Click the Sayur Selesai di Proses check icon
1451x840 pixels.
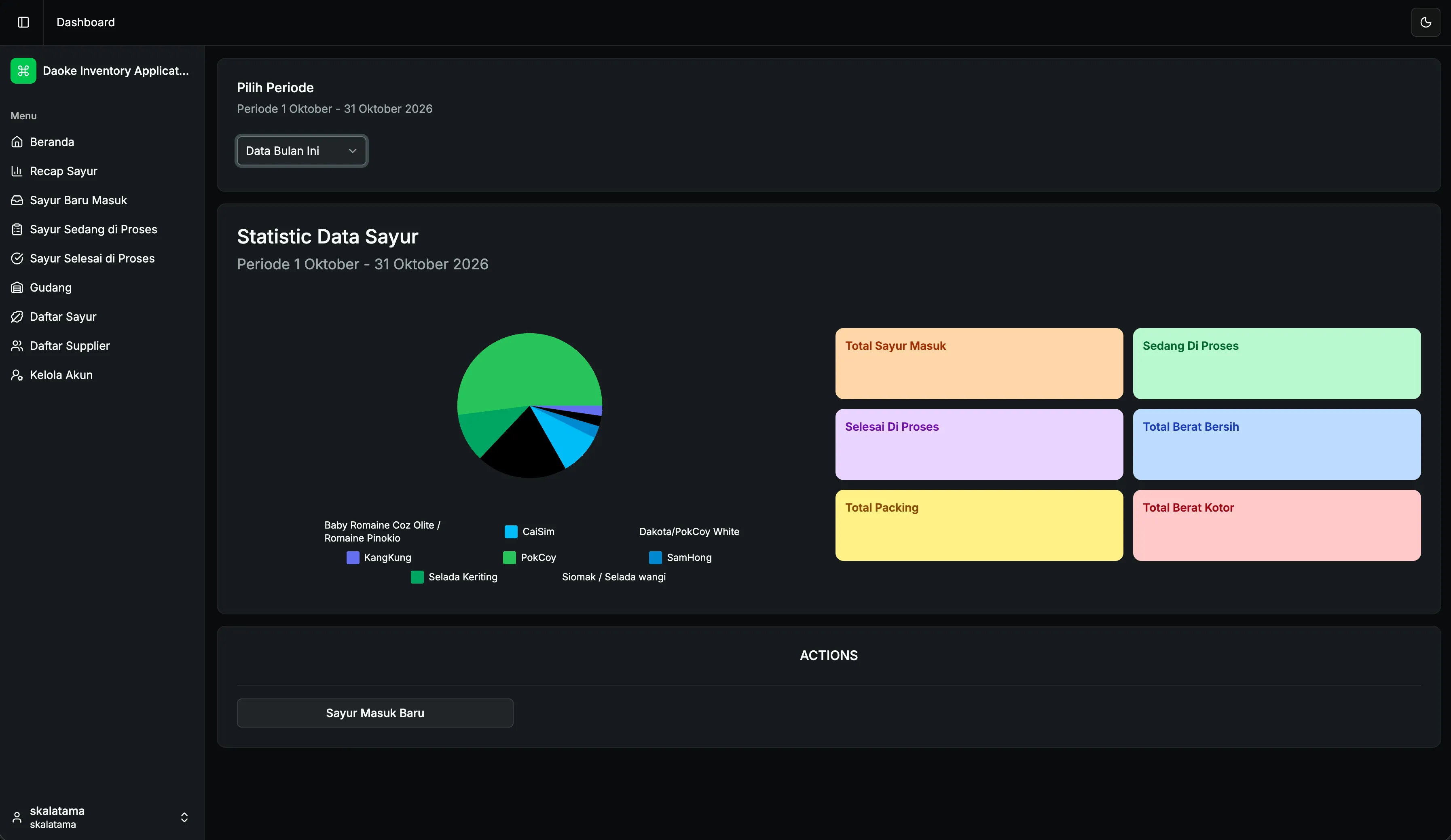point(17,258)
